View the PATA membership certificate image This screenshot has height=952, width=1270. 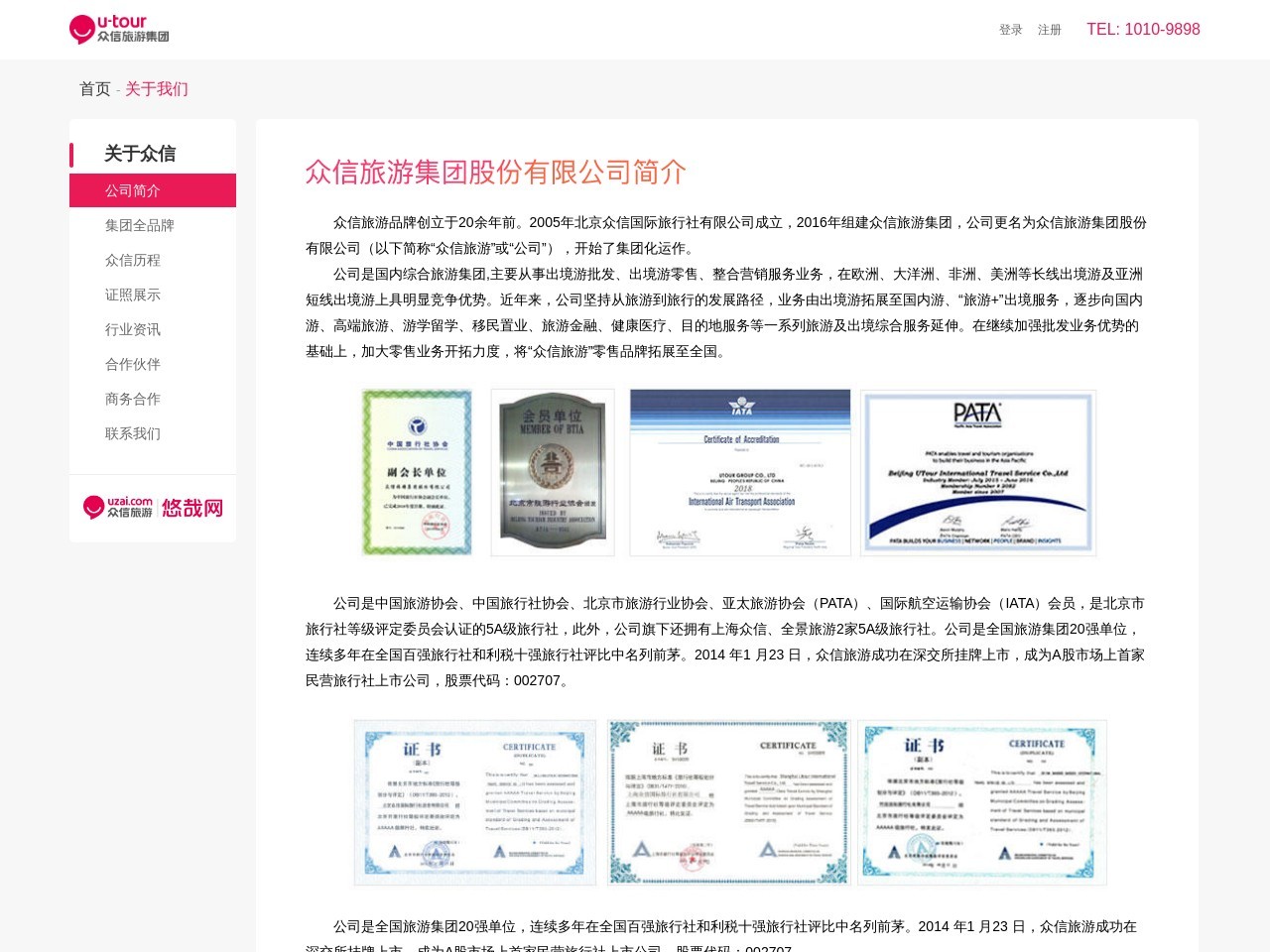[978, 473]
